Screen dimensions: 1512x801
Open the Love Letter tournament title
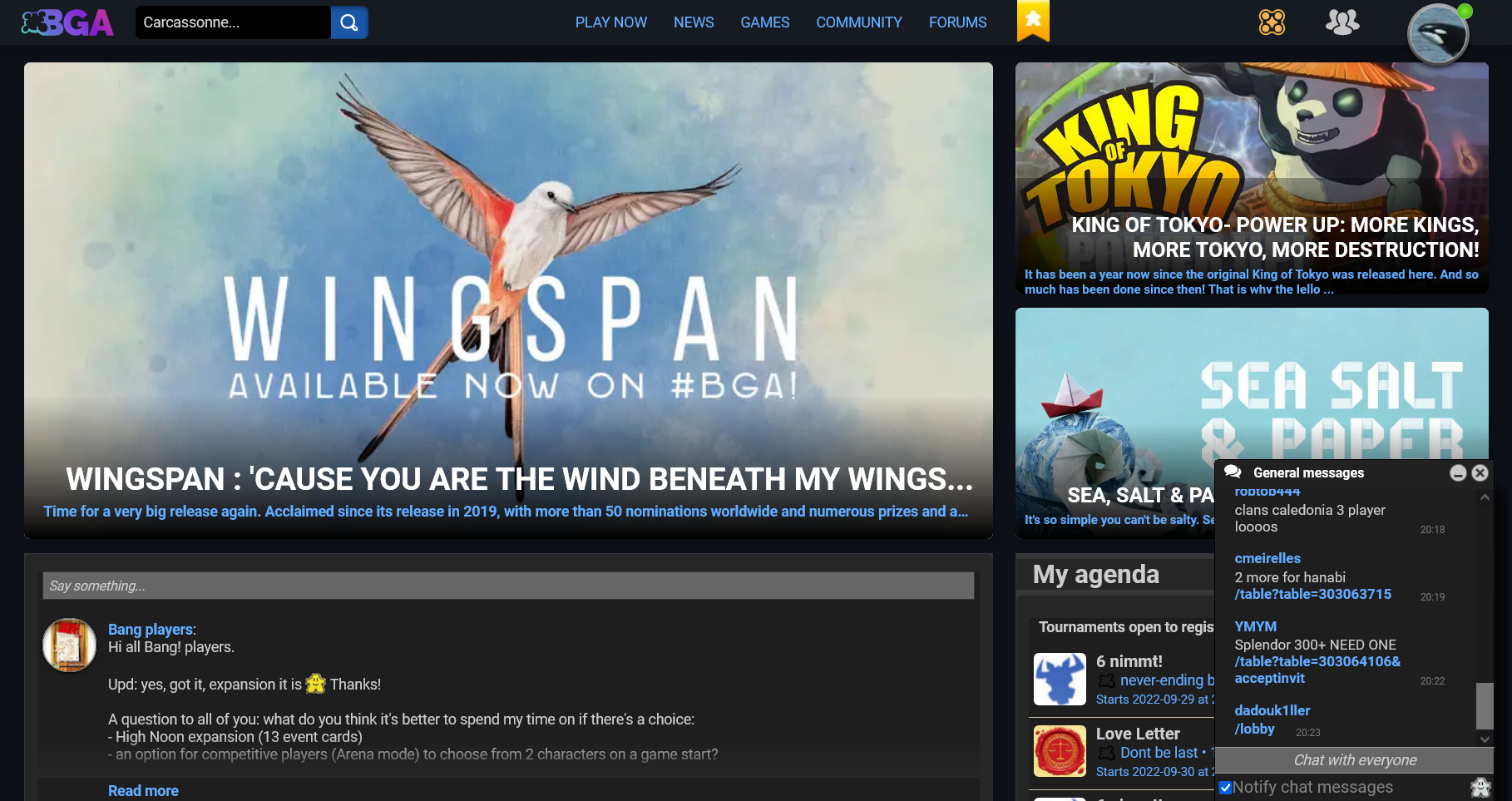pos(1137,734)
